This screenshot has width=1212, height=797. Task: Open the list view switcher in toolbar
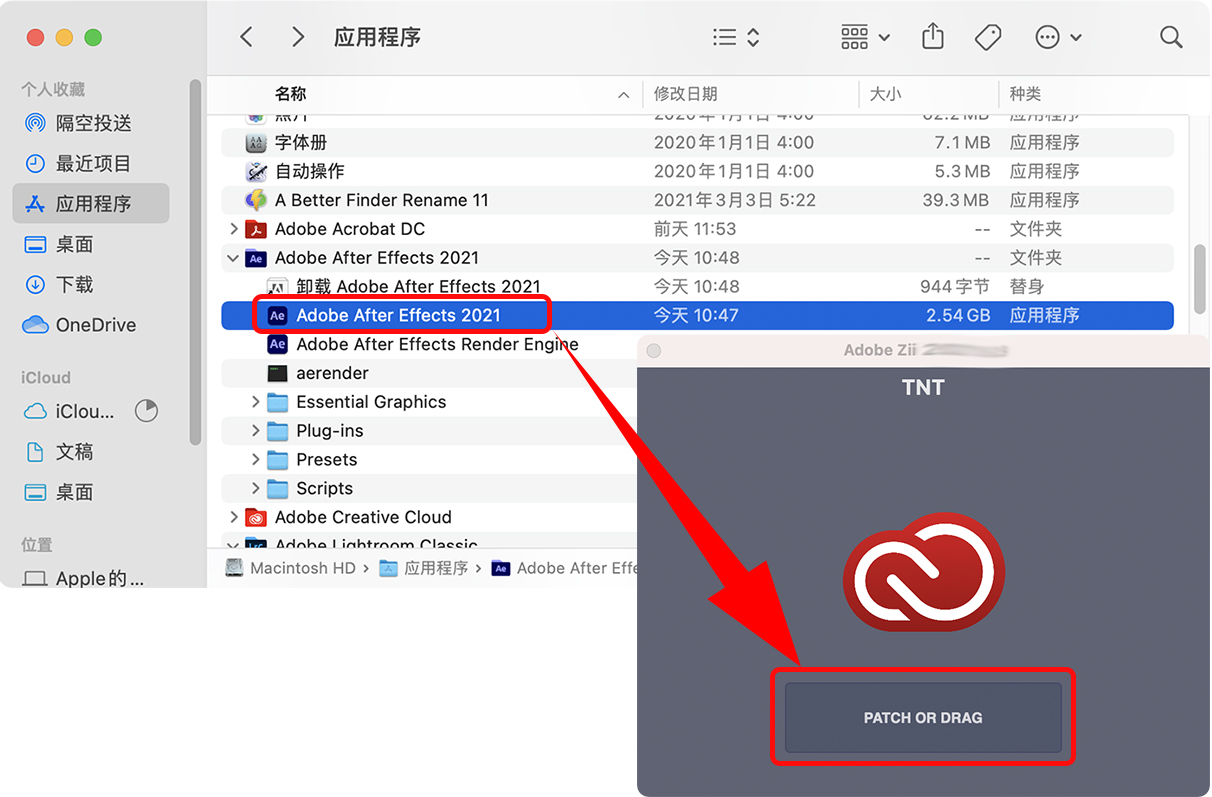[x=737, y=38]
